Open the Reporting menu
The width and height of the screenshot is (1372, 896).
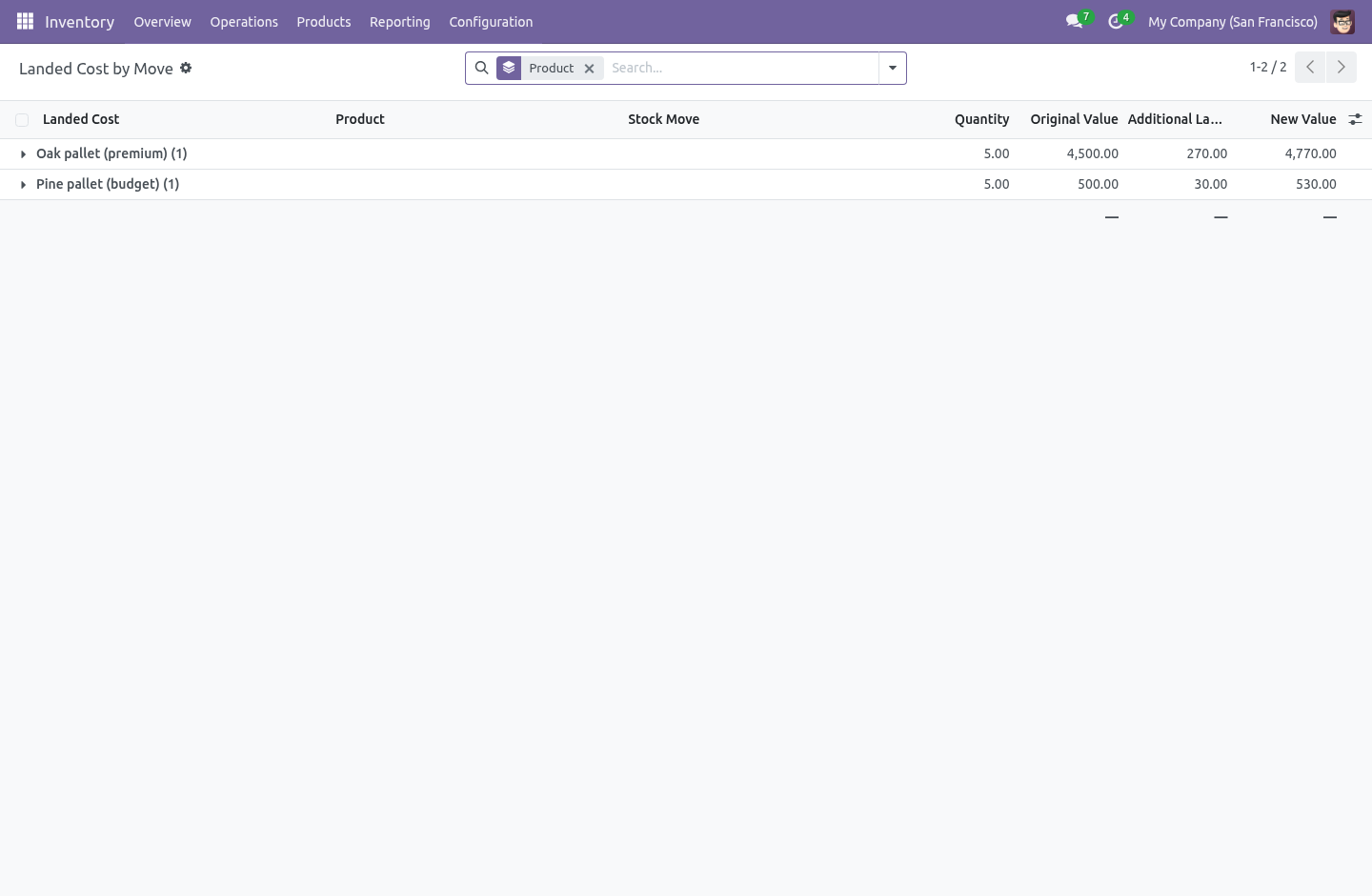coord(400,21)
